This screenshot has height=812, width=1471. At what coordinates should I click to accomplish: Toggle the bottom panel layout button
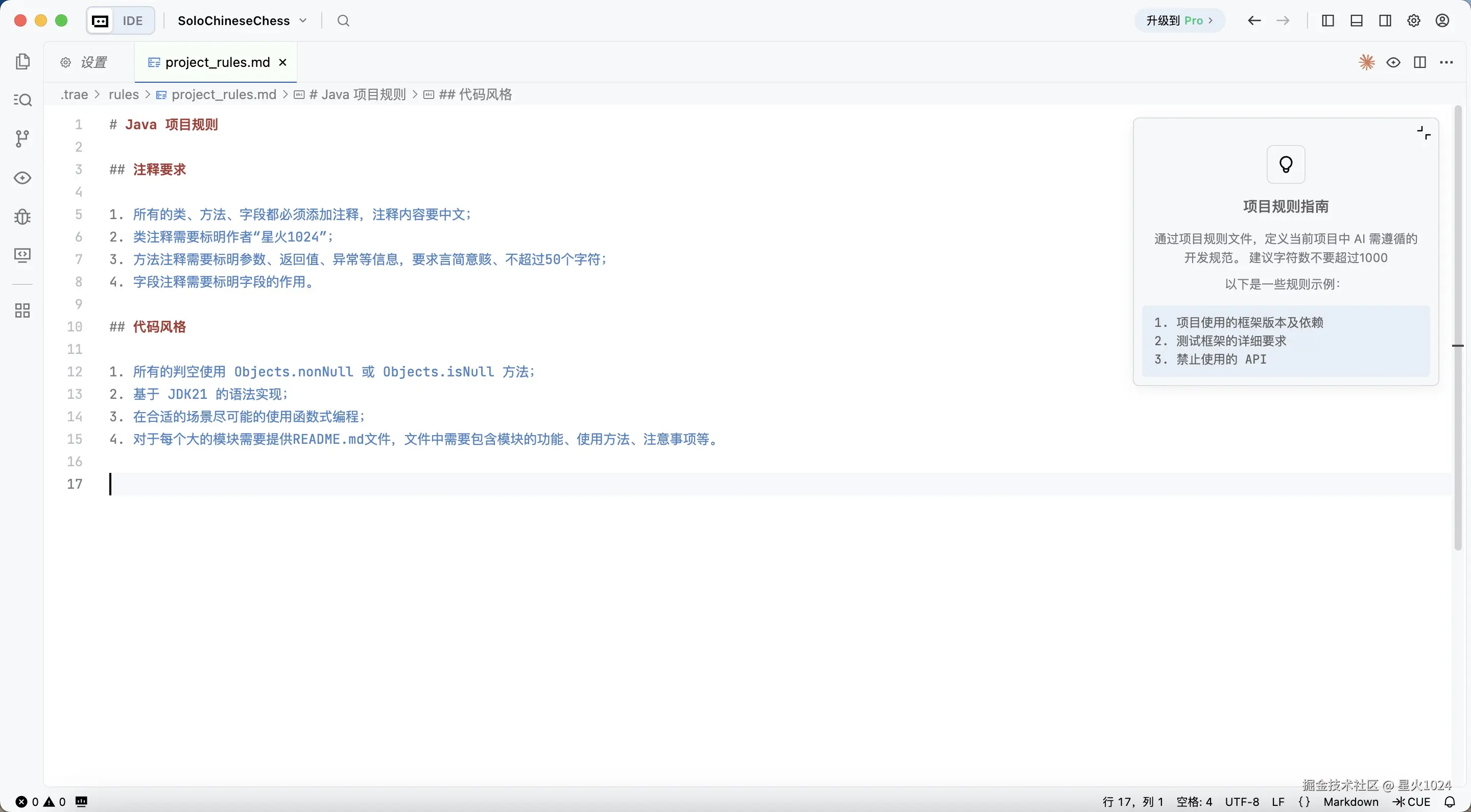(1357, 20)
